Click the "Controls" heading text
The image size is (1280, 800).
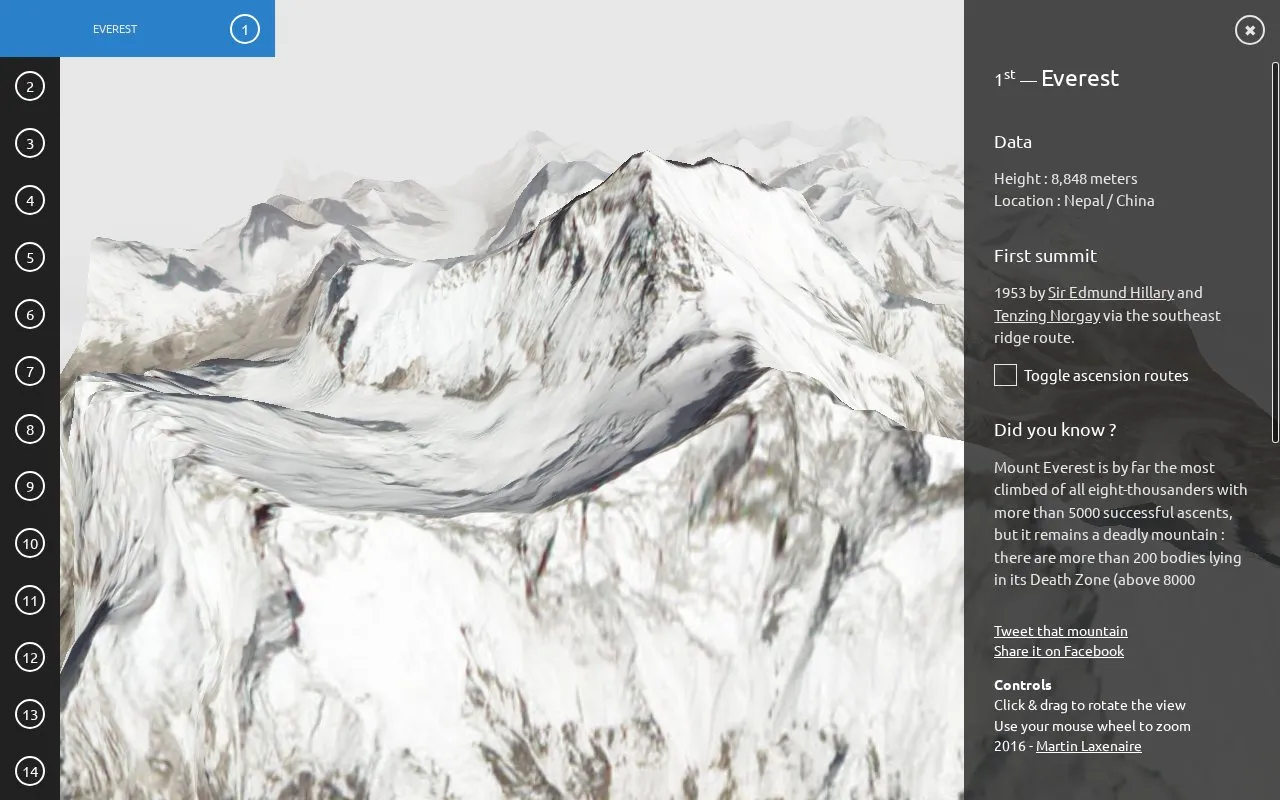[x=1023, y=685]
